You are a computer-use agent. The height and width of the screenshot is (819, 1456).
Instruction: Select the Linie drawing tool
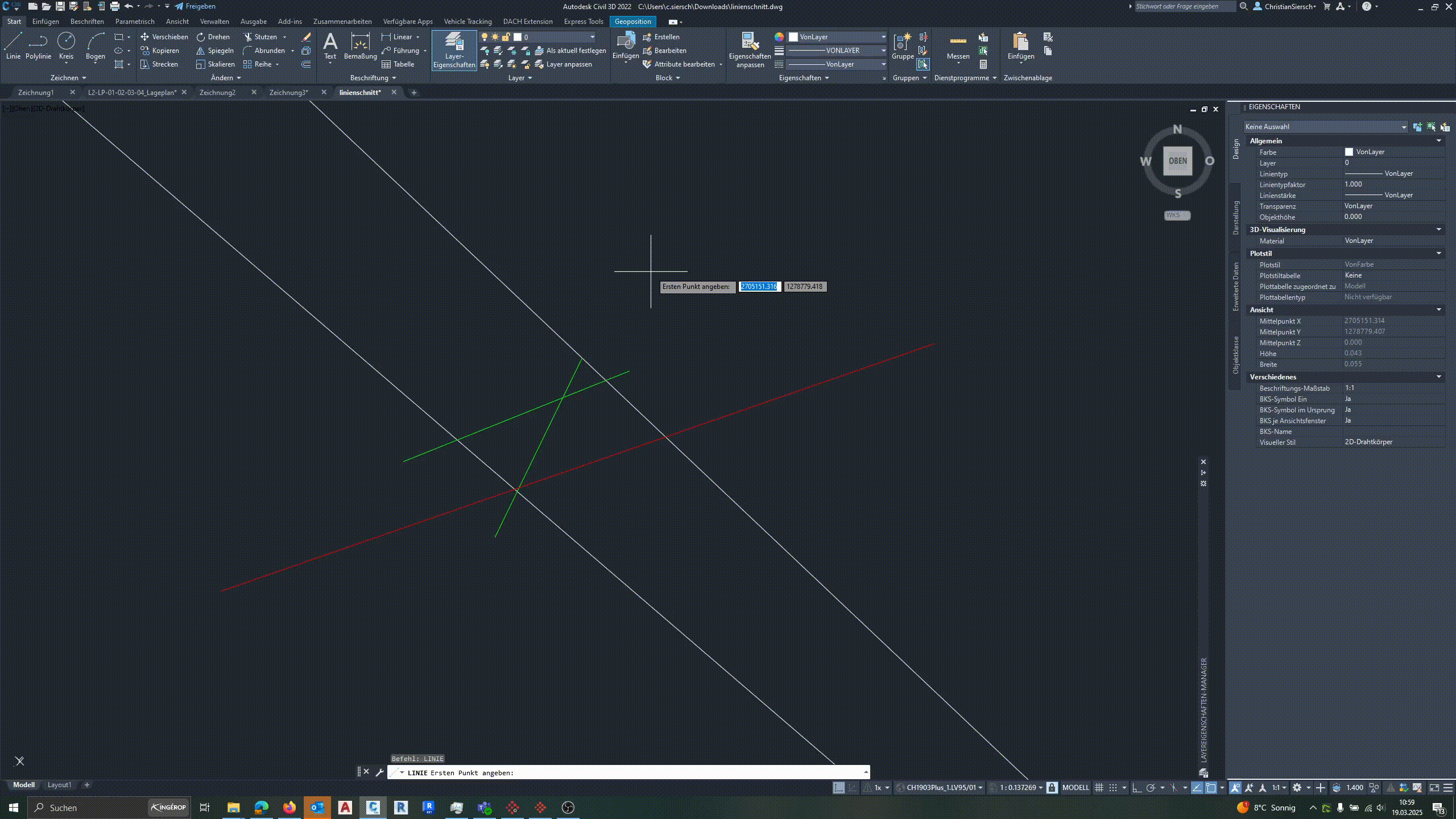(x=13, y=45)
